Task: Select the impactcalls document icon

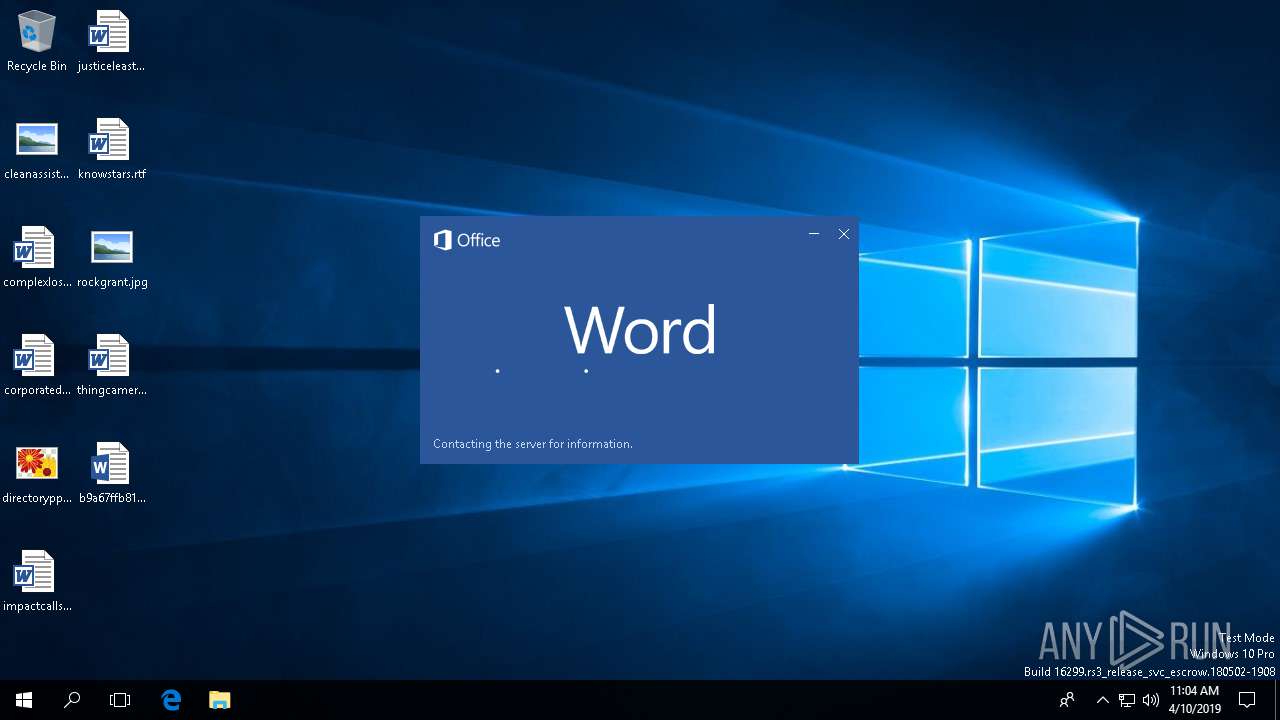Action: pyautogui.click(x=37, y=582)
